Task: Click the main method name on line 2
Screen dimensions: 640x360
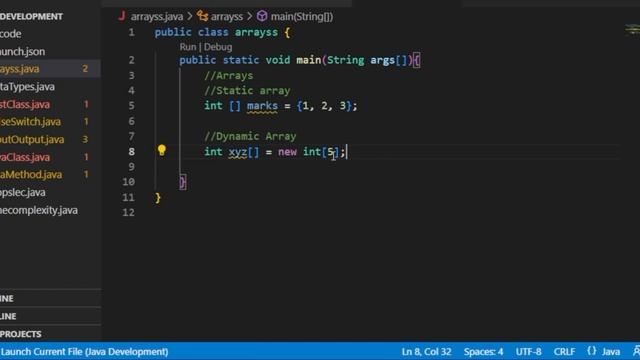Action: click(x=308, y=60)
